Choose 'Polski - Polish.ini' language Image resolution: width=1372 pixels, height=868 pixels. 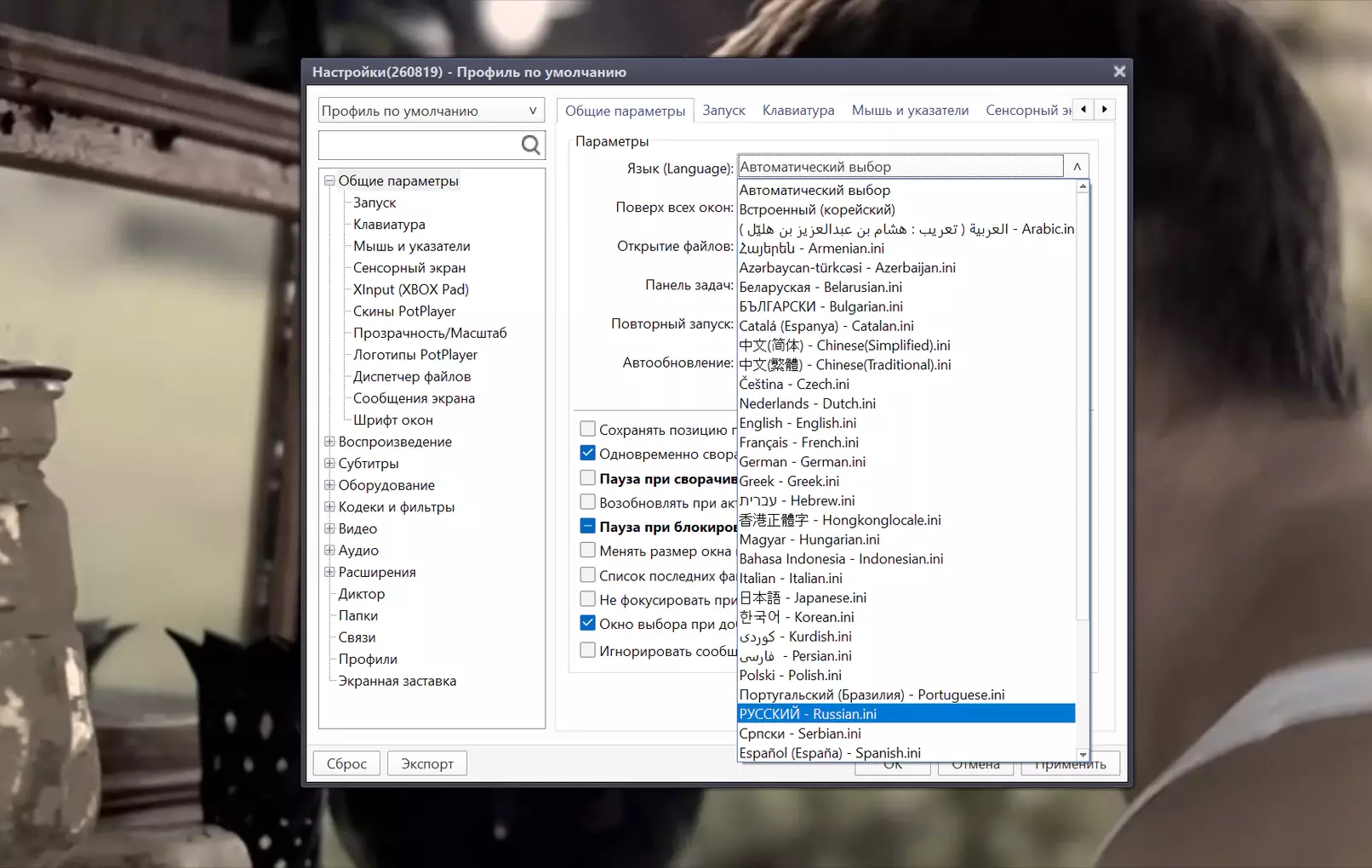[906, 676]
